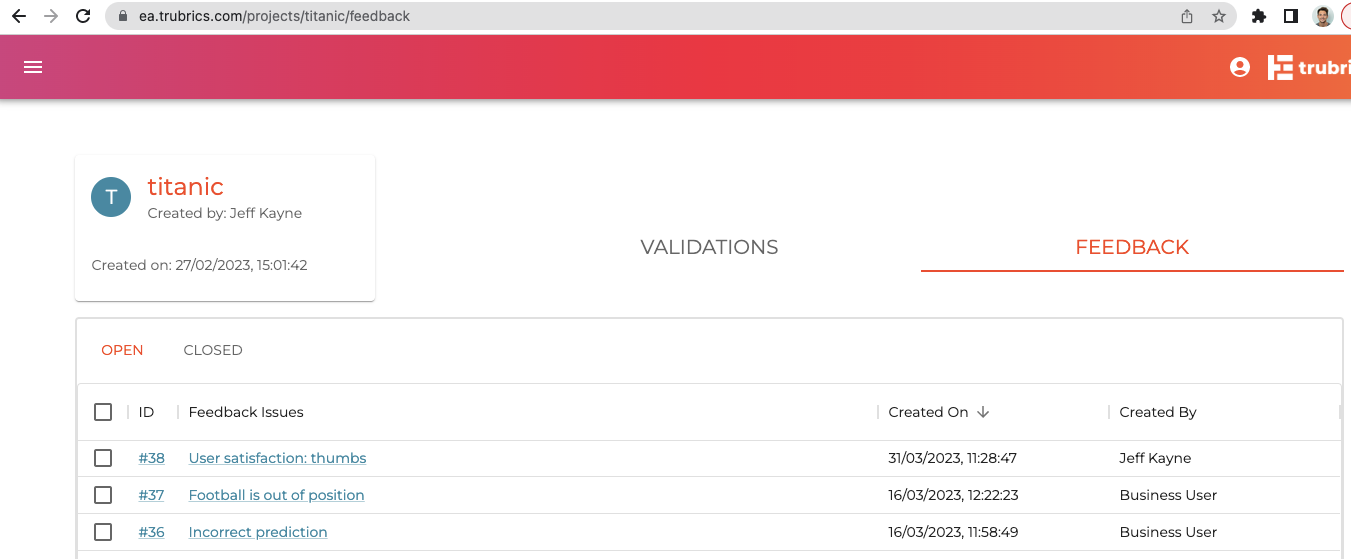The height and width of the screenshot is (559, 1351).
Task: Open the titanic project title
Action: click(186, 186)
